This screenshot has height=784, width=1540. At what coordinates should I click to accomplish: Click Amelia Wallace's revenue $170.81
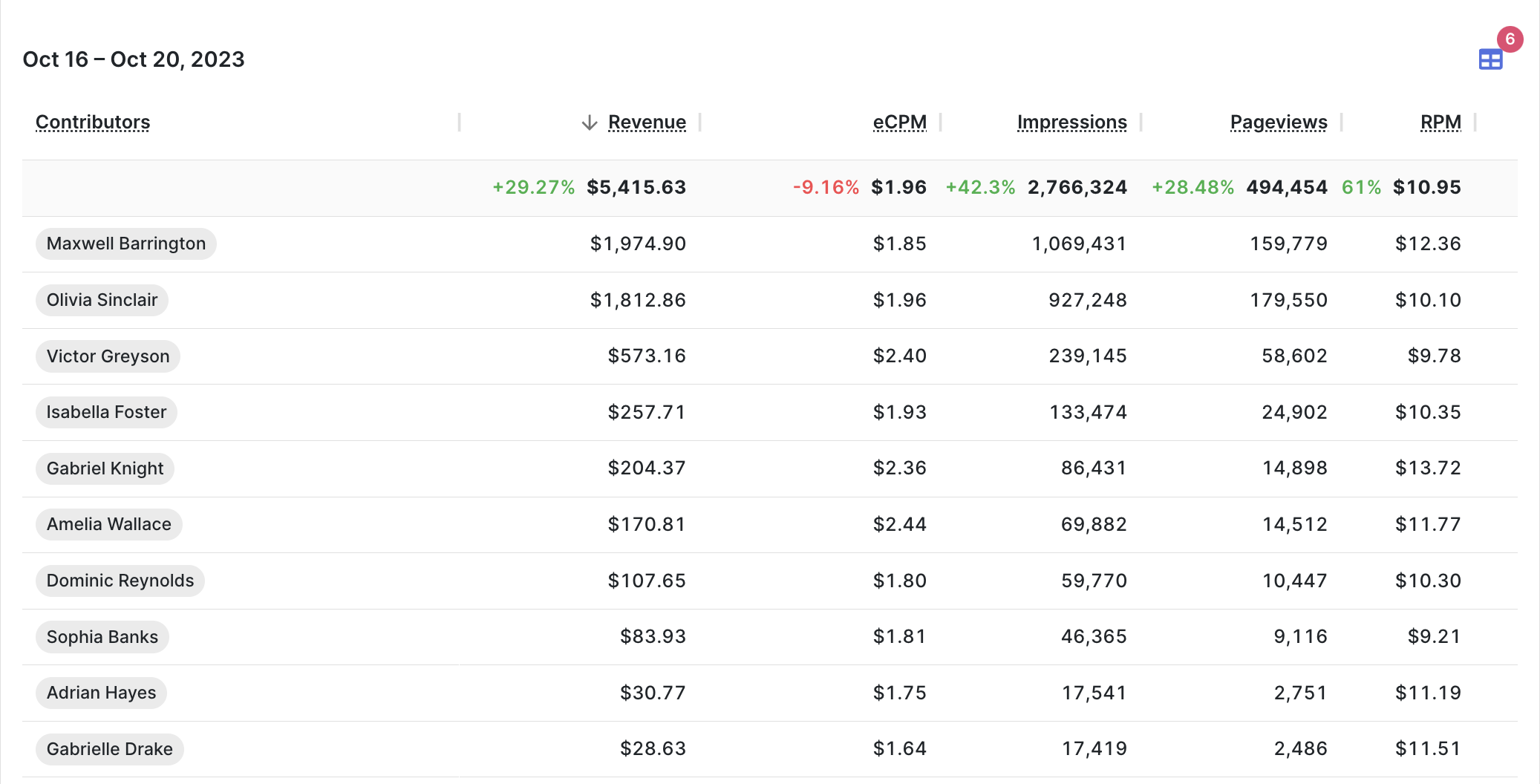(x=647, y=524)
